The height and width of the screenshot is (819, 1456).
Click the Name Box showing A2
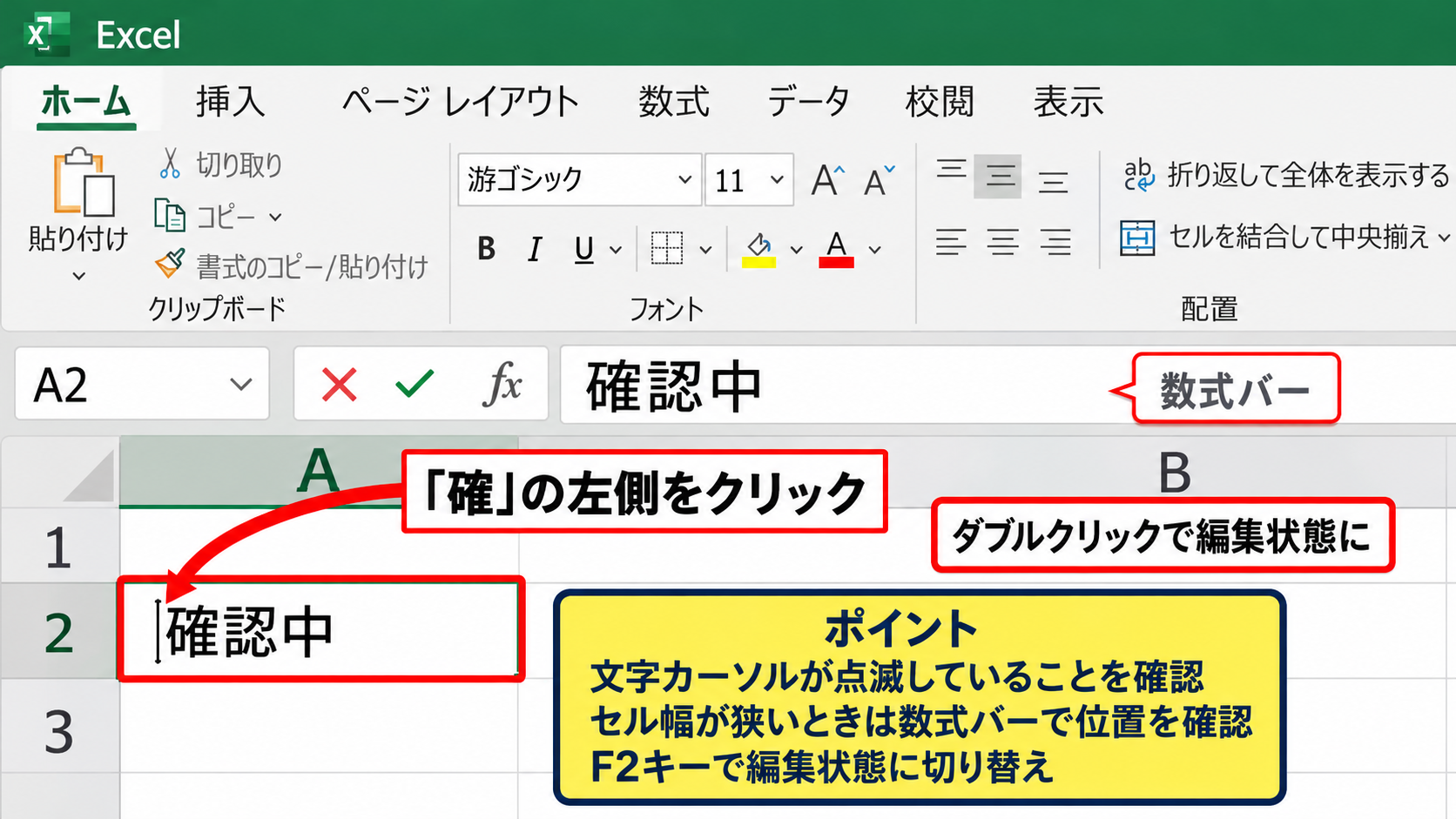point(142,384)
